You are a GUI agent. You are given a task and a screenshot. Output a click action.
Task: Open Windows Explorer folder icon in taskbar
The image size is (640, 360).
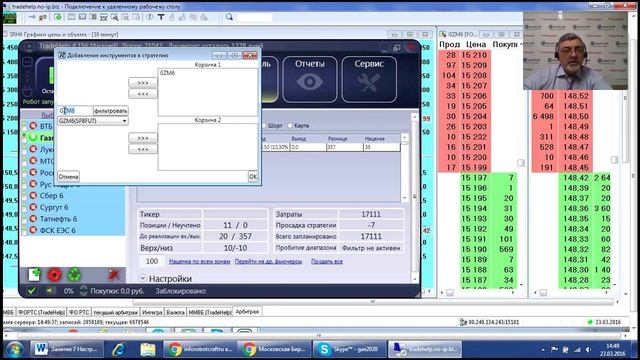coord(148,349)
